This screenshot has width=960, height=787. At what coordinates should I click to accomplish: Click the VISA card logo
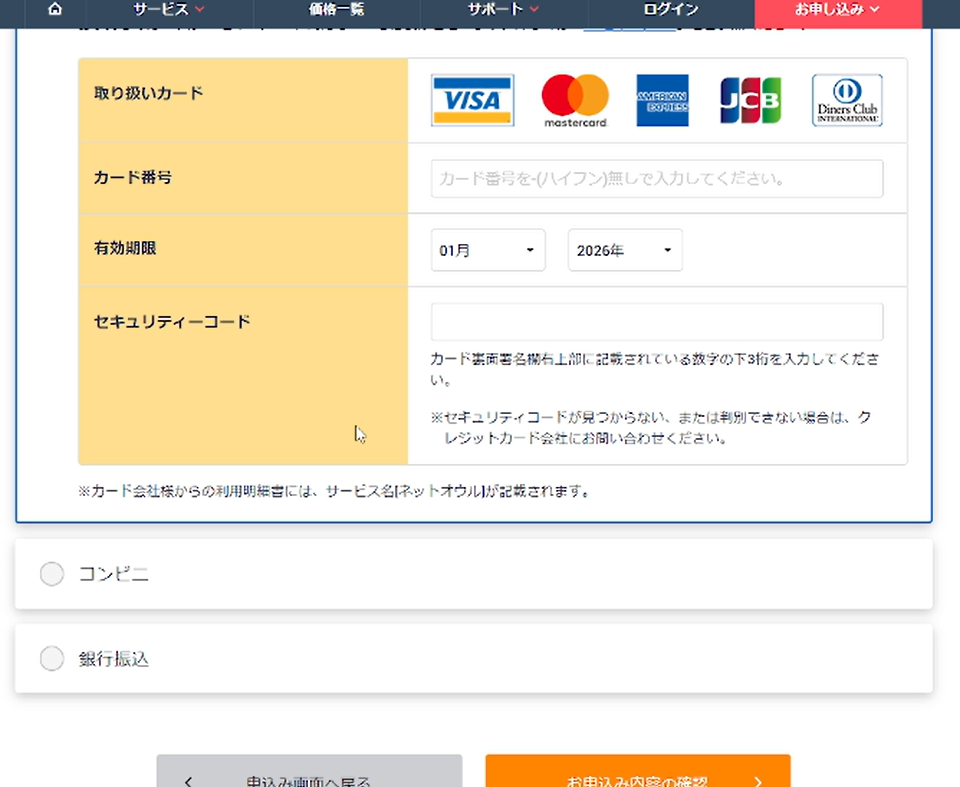pos(473,100)
